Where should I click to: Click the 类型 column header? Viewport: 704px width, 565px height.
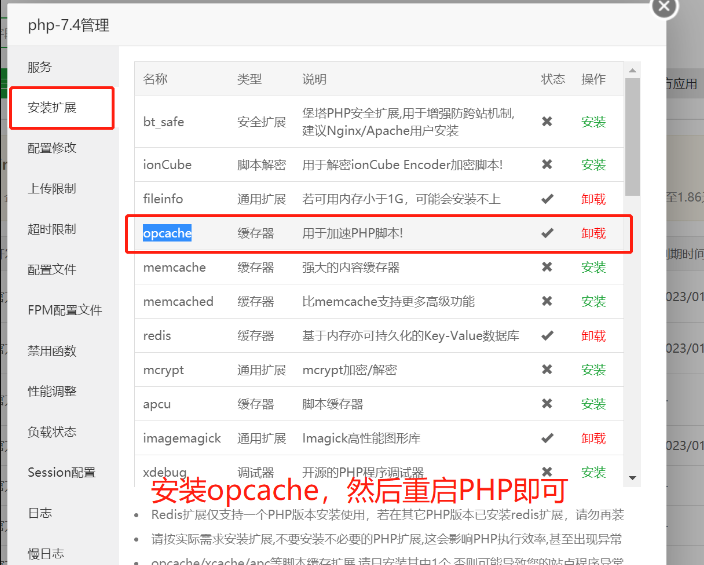pos(250,79)
